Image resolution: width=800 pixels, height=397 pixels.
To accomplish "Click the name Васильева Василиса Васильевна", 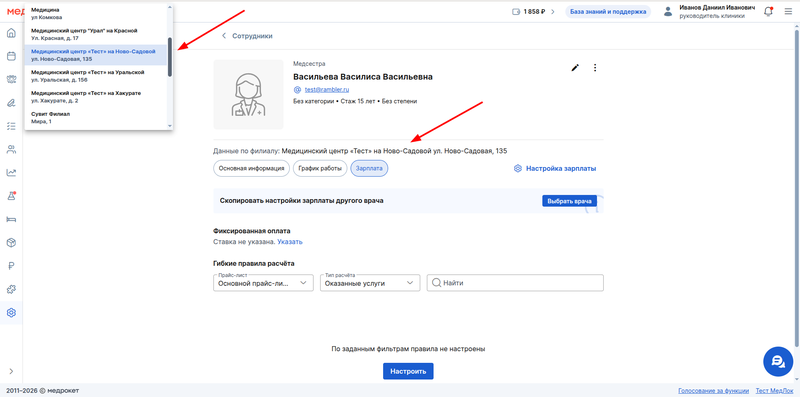I will click(x=363, y=77).
